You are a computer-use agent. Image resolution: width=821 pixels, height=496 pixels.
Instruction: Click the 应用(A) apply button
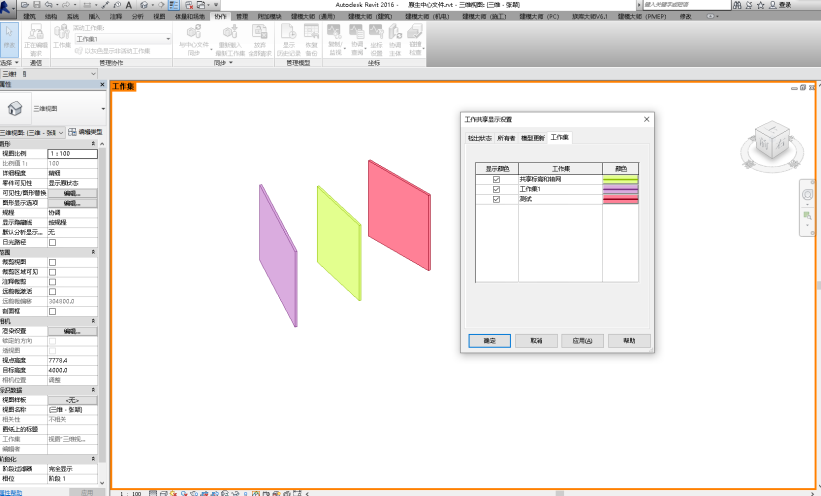pos(582,341)
